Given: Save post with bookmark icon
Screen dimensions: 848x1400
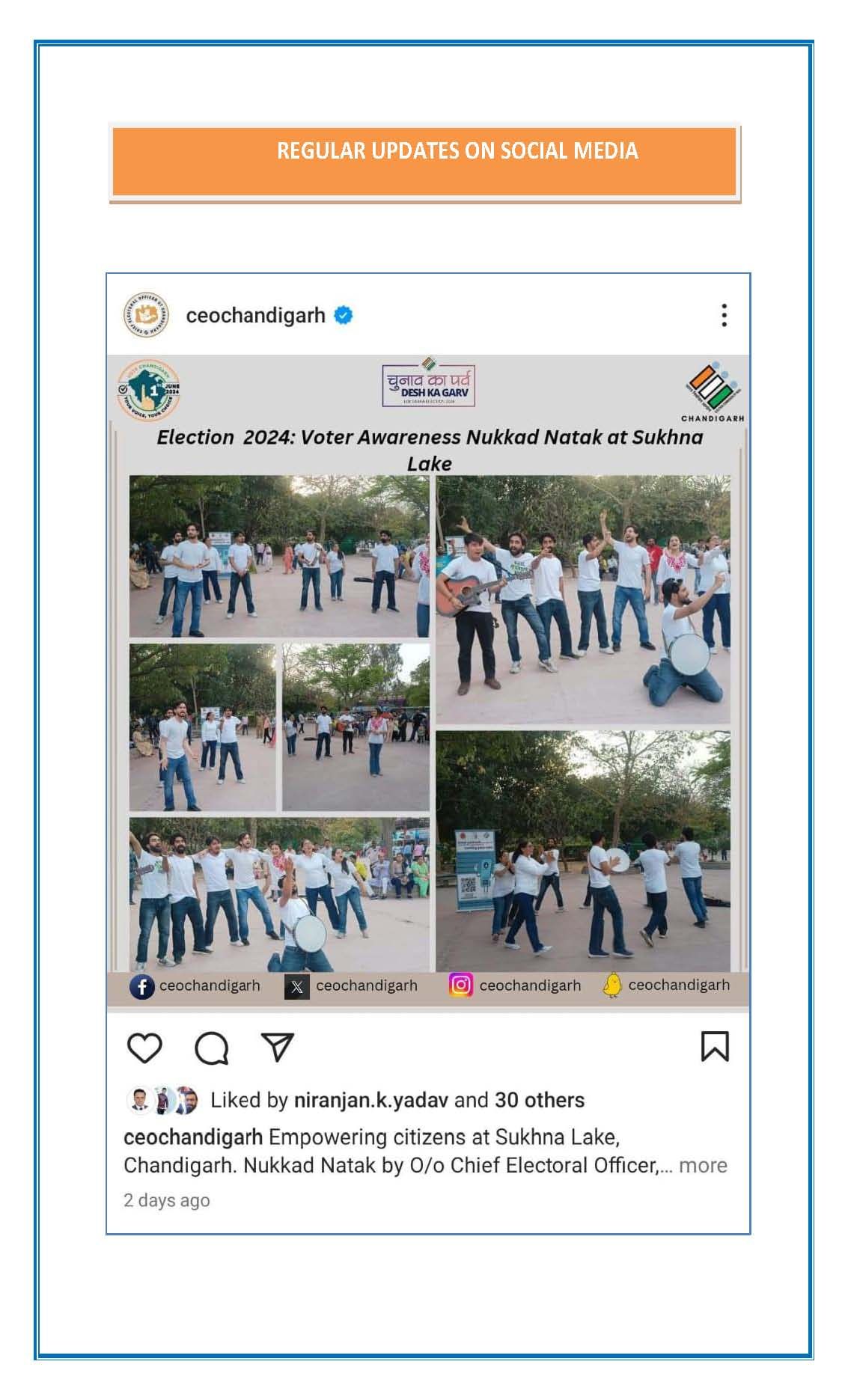Looking at the screenshot, I should click(x=714, y=1046).
